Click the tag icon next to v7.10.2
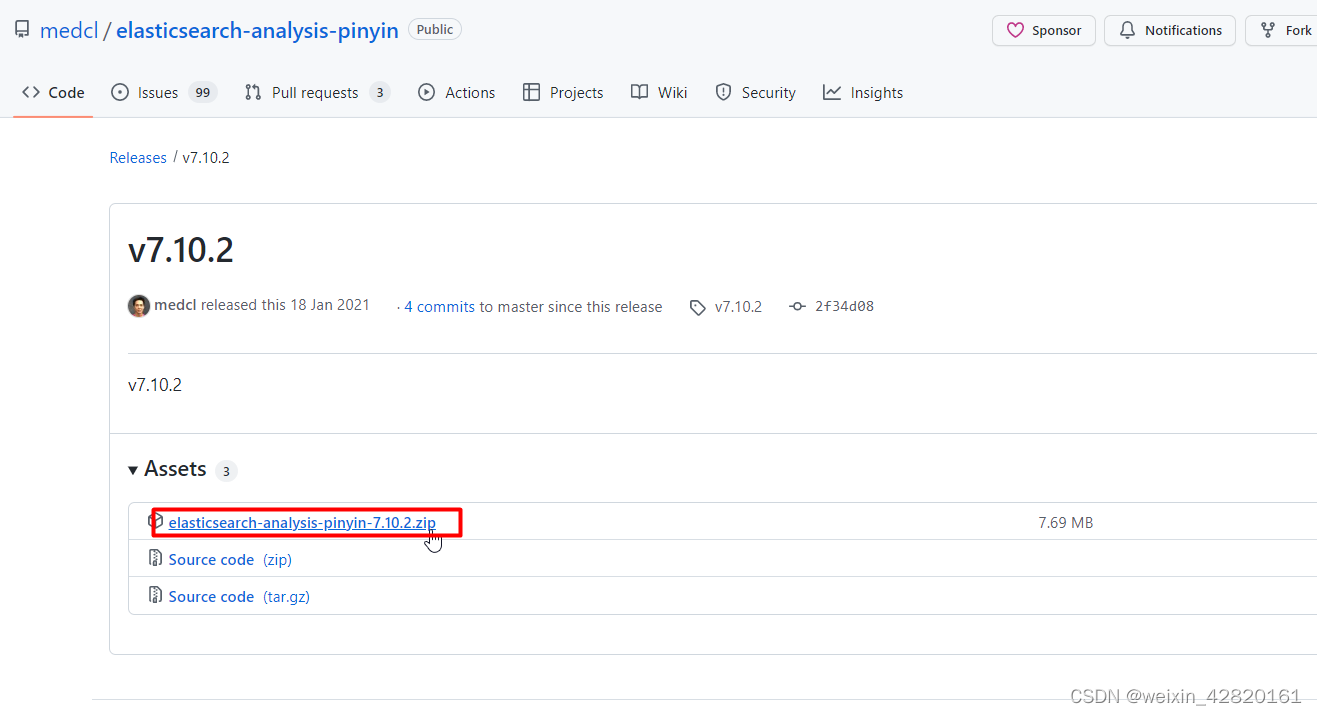Screen dimensions: 1317x715 pyautogui.click(x=698, y=307)
